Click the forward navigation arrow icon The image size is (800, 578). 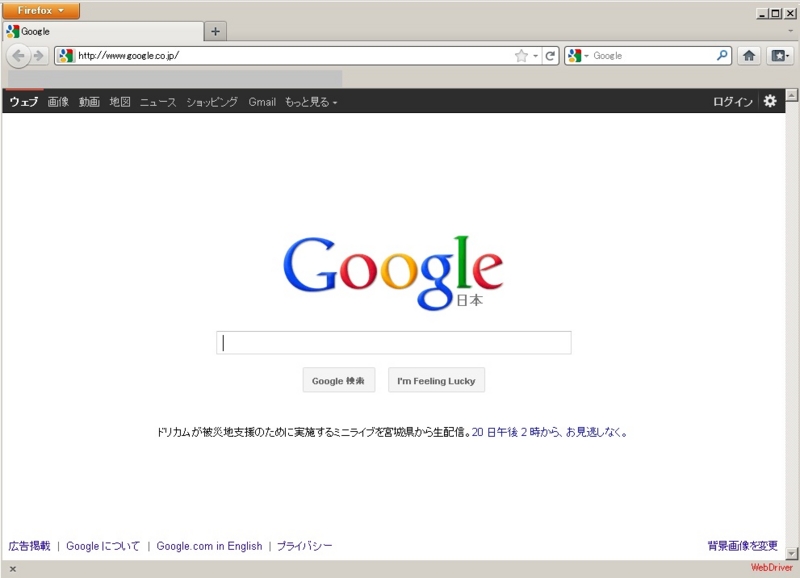point(37,56)
